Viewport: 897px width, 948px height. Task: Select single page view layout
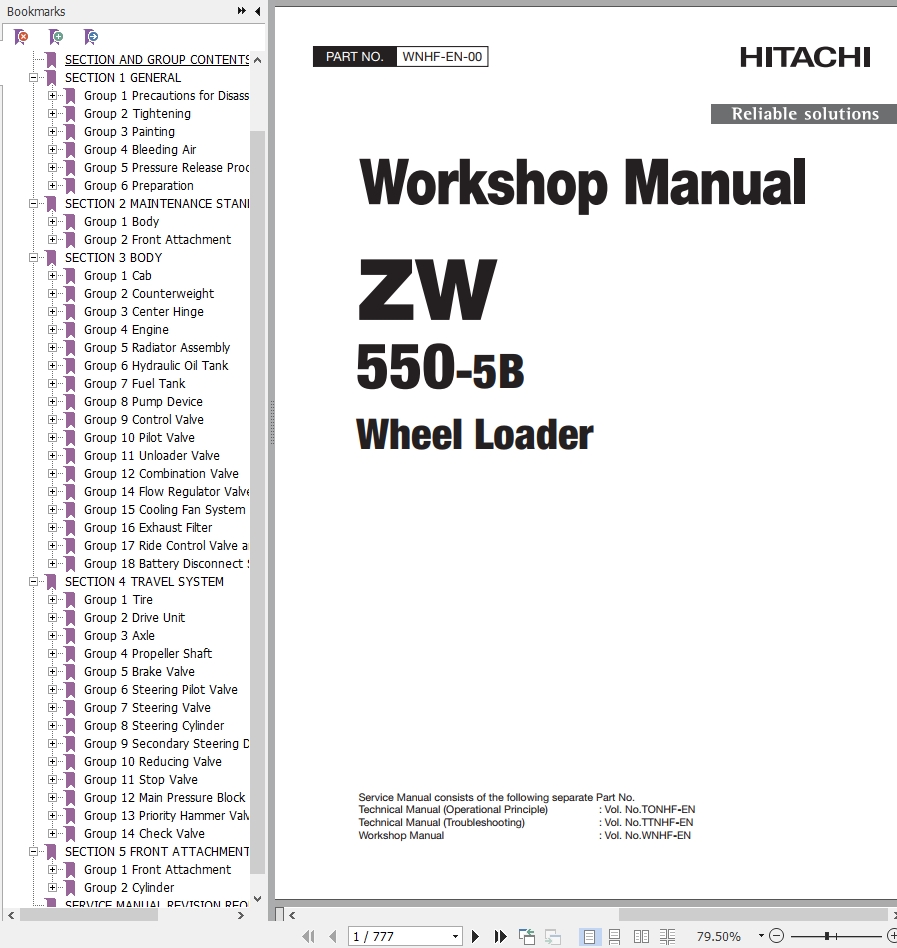tap(589, 937)
